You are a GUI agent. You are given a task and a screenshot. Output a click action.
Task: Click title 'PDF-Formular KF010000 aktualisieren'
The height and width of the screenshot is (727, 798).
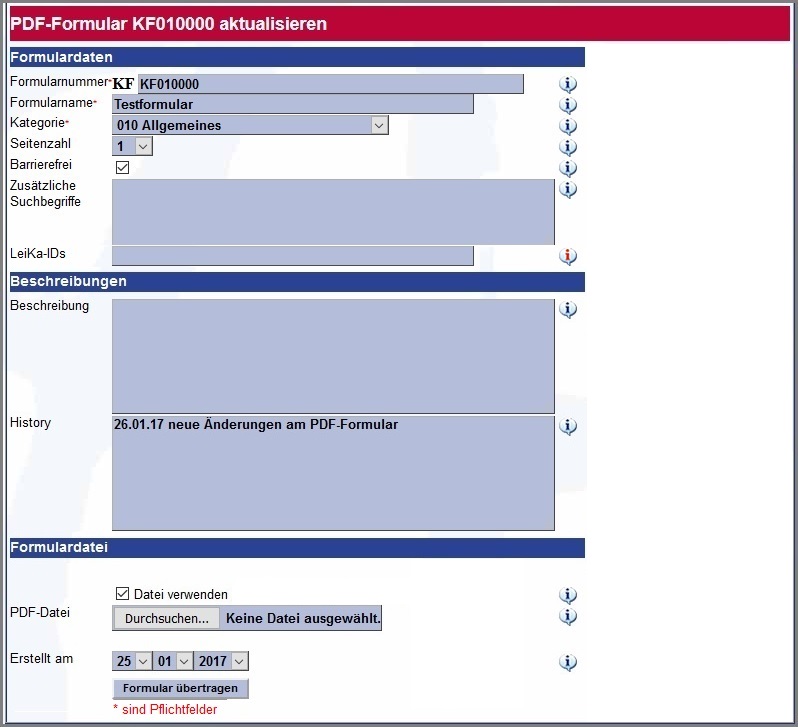(x=168, y=24)
